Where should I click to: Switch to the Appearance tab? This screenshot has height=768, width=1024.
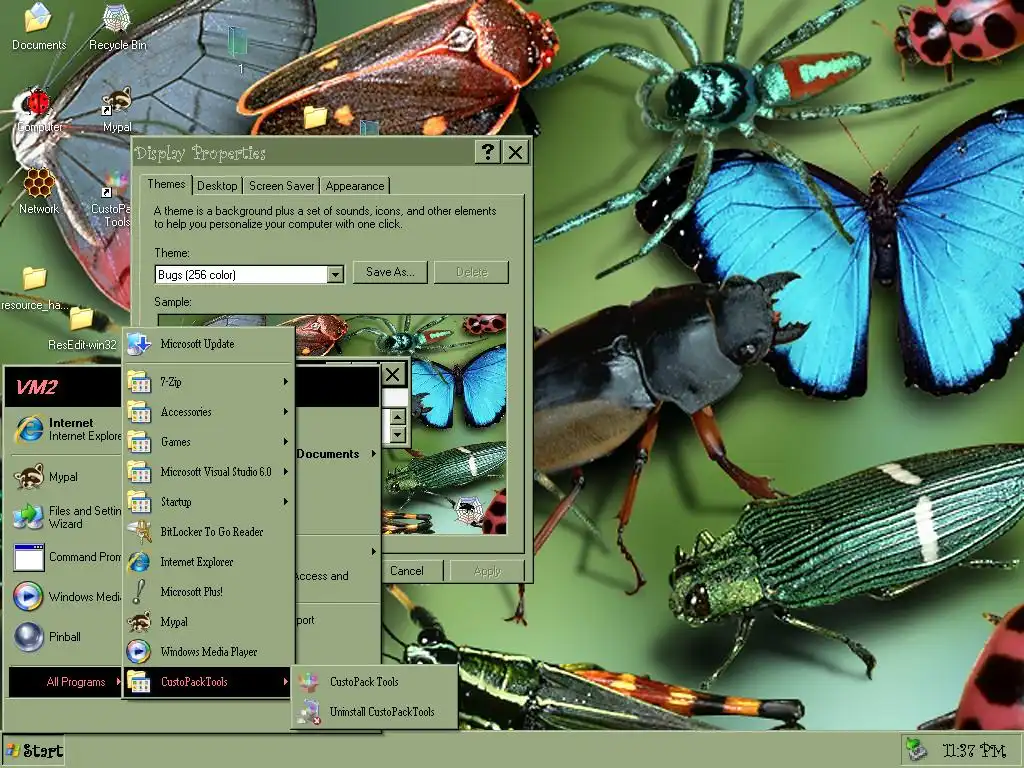coord(355,186)
